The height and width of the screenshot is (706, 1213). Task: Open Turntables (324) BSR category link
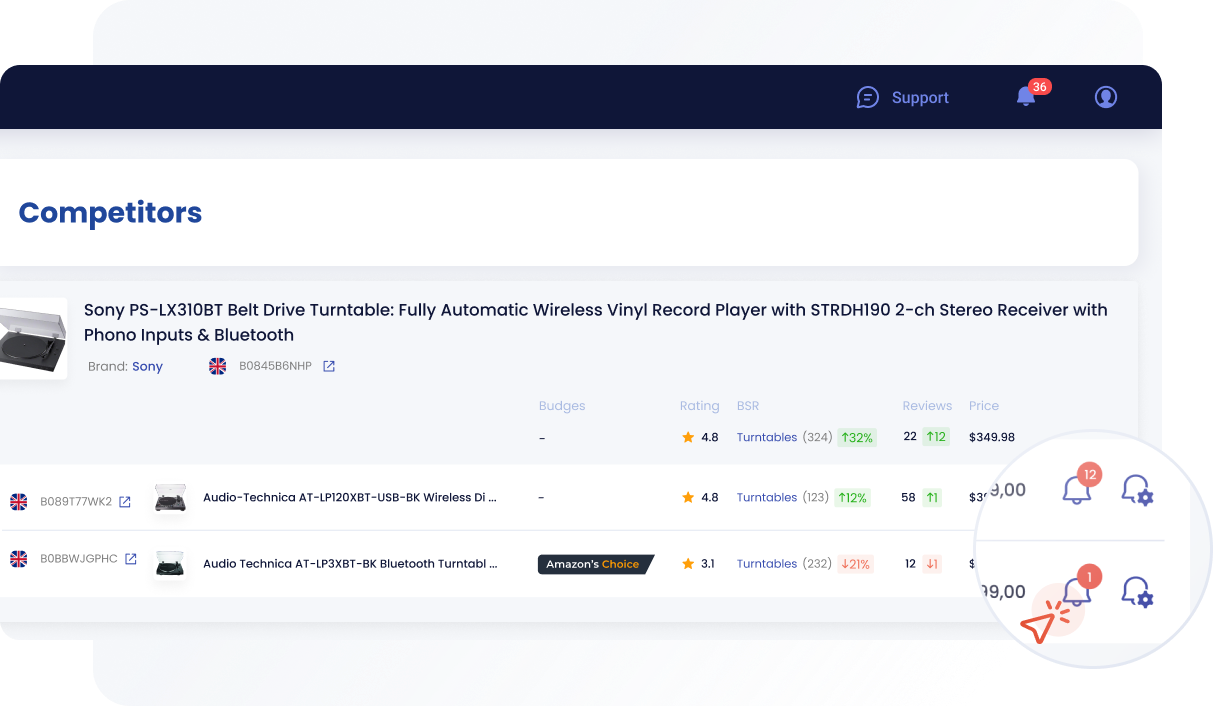767,437
